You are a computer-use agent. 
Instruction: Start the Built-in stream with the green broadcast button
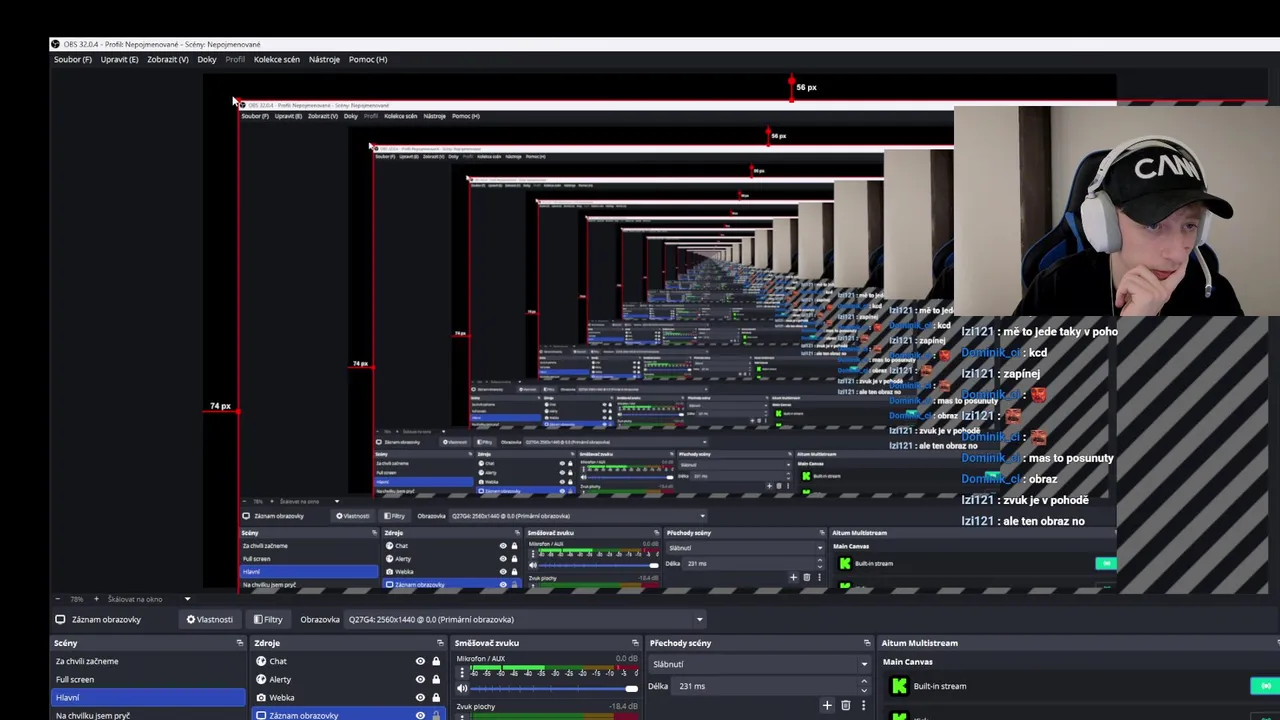(x=1265, y=686)
